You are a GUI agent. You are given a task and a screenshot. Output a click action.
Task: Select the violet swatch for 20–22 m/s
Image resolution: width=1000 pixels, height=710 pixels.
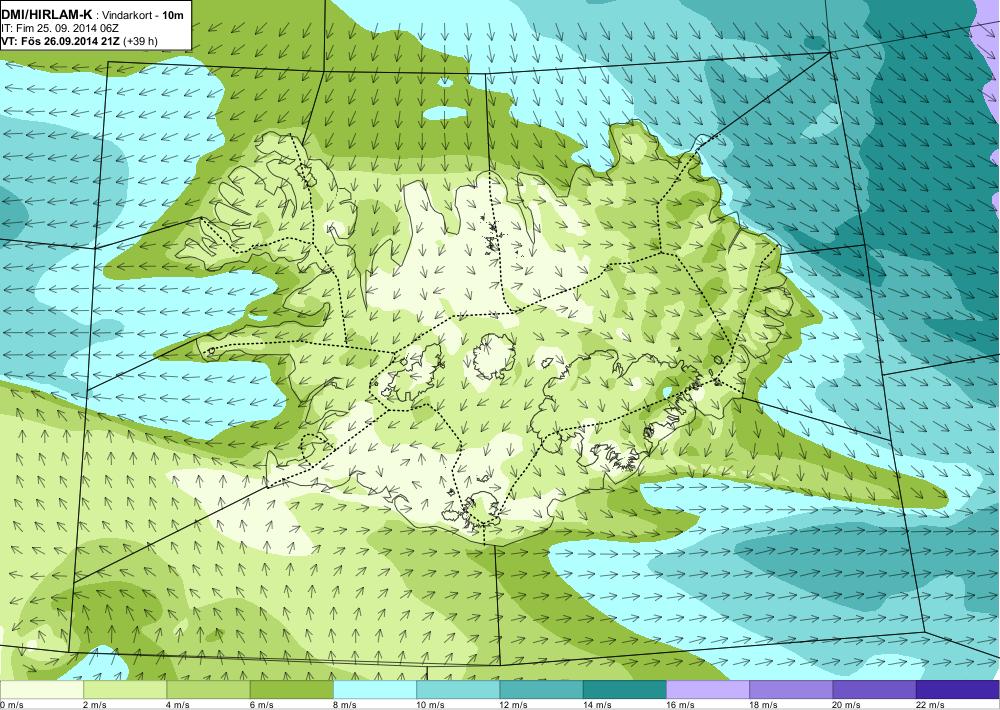point(874,690)
